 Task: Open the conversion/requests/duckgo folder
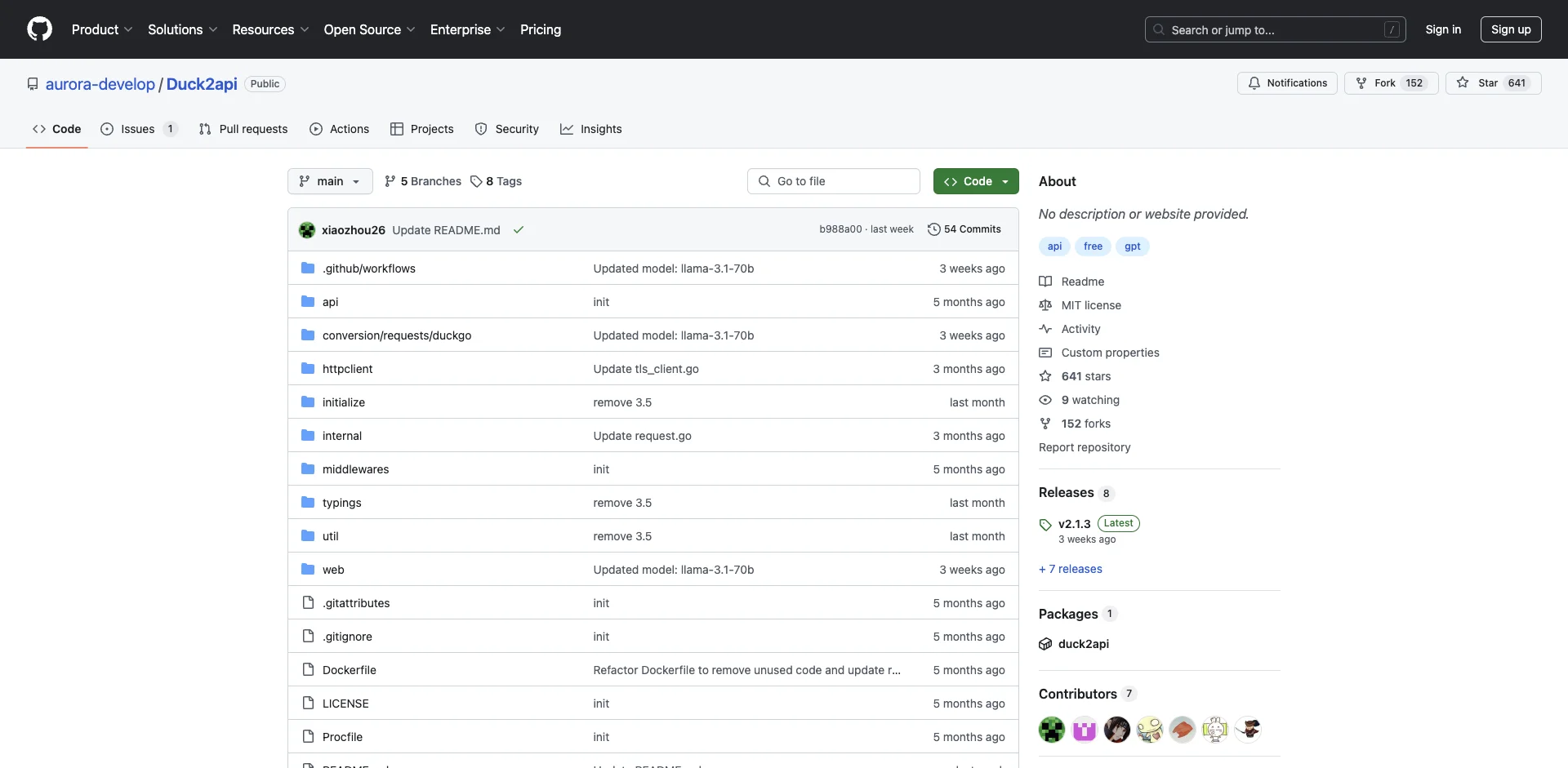[397, 335]
